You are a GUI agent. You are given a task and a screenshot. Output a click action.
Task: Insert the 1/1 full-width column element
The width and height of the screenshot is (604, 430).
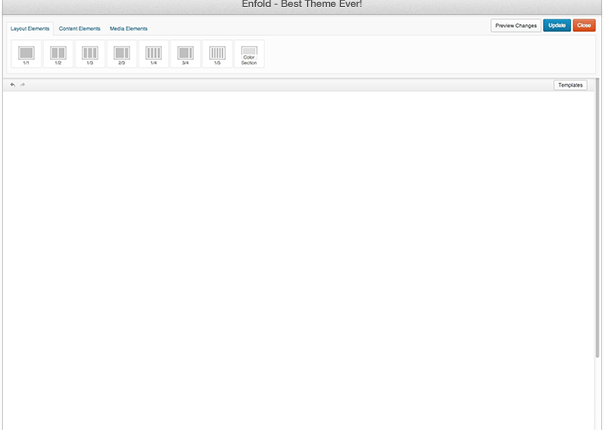pos(26,54)
